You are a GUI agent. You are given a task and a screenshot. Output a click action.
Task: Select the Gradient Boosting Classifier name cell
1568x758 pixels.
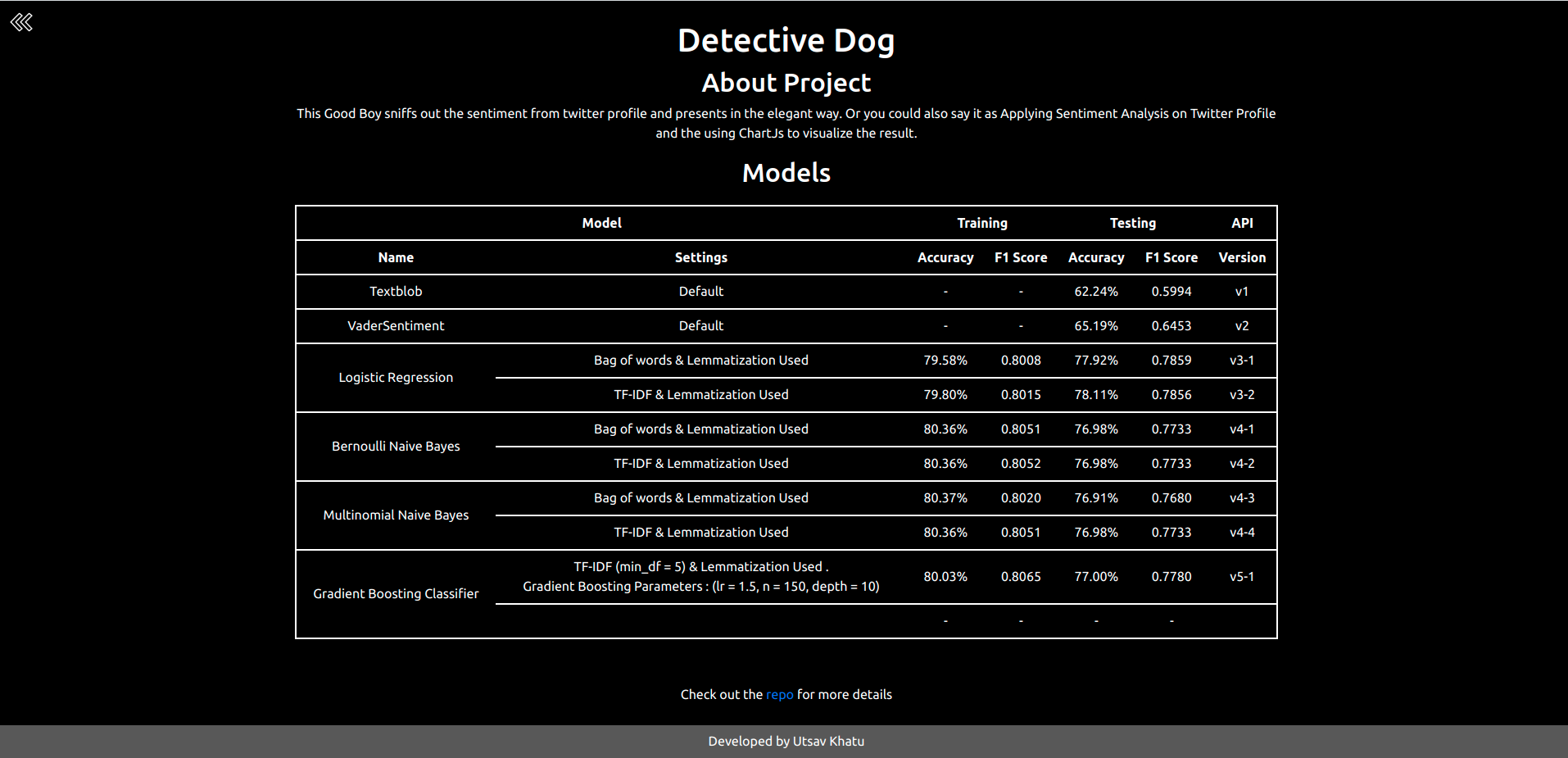[396, 593]
